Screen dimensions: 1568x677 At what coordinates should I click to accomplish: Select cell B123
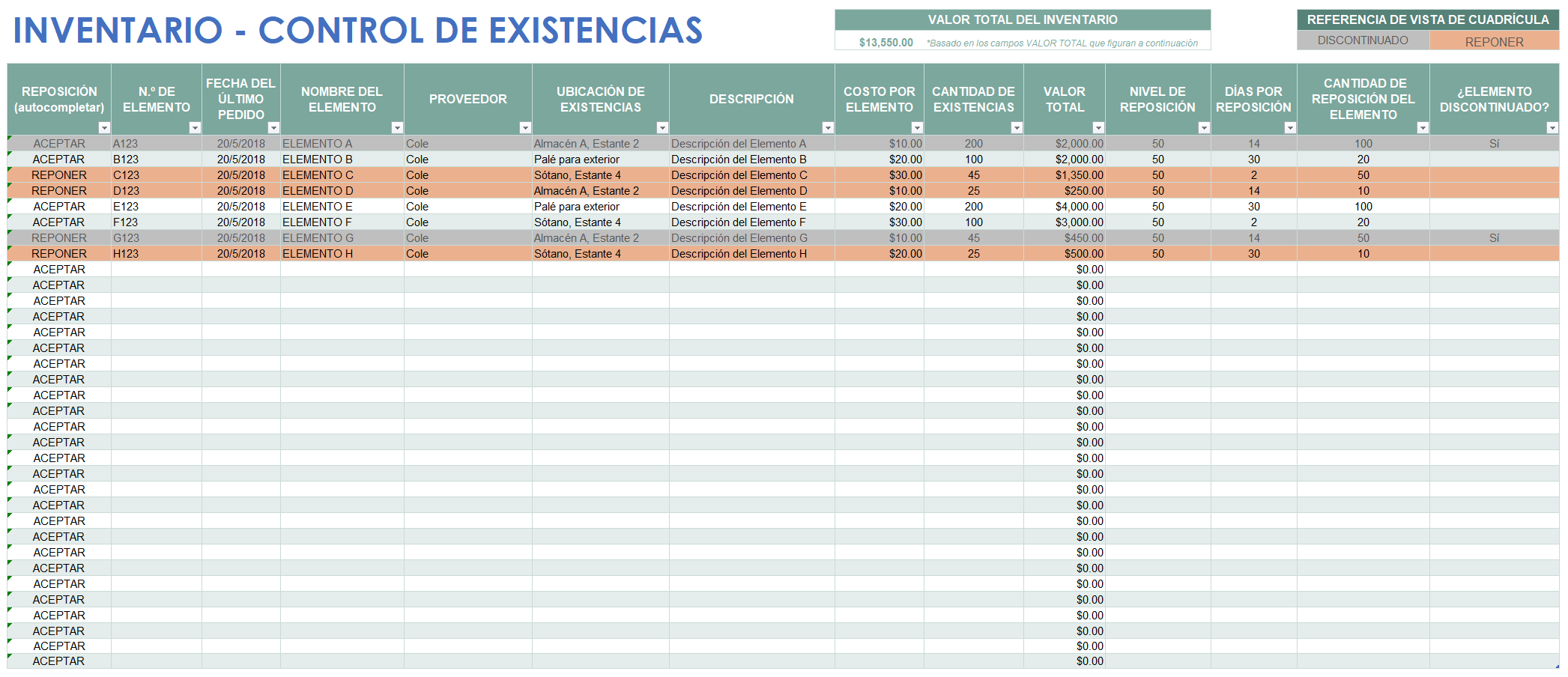click(157, 160)
